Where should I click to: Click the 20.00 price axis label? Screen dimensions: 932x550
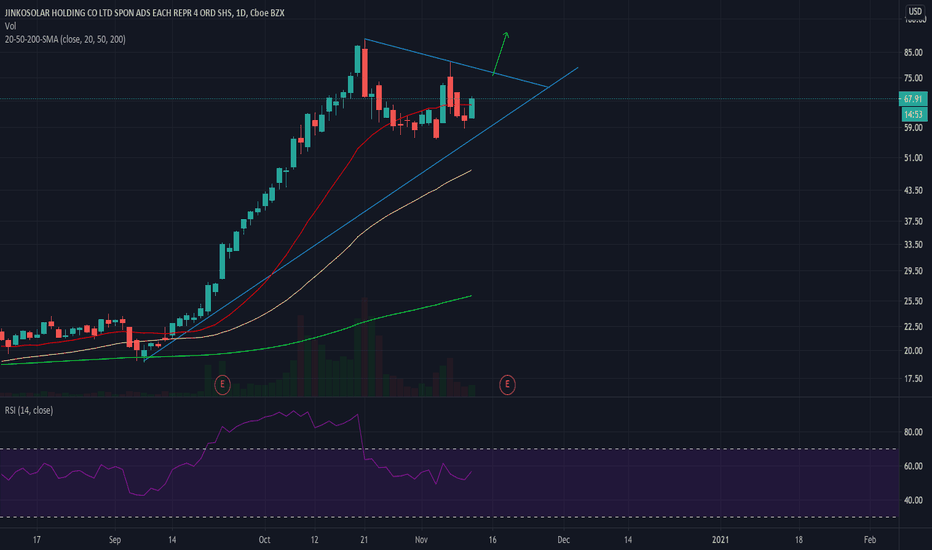(x=913, y=351)
